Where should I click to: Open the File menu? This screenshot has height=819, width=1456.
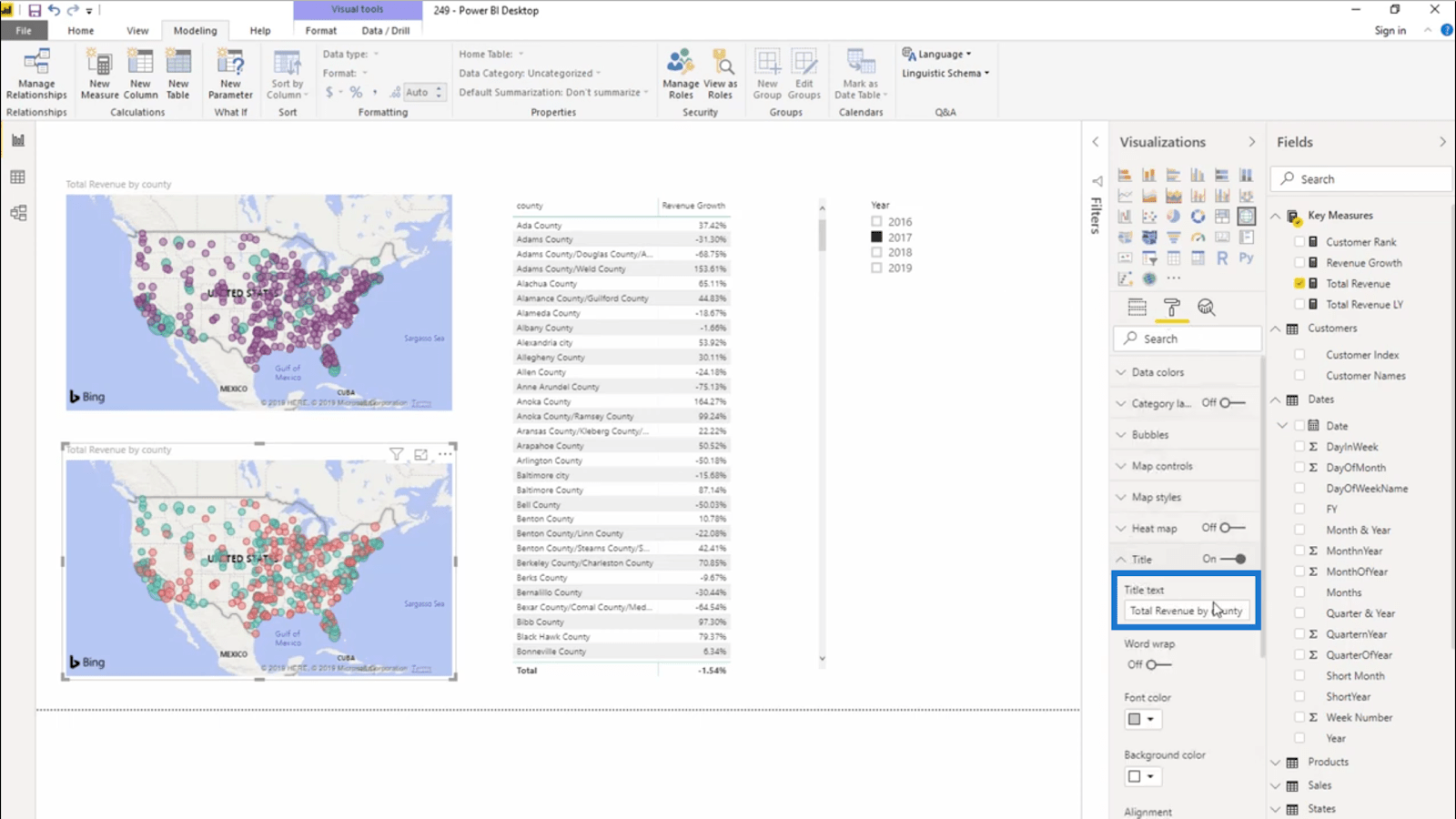pos(24,30)
